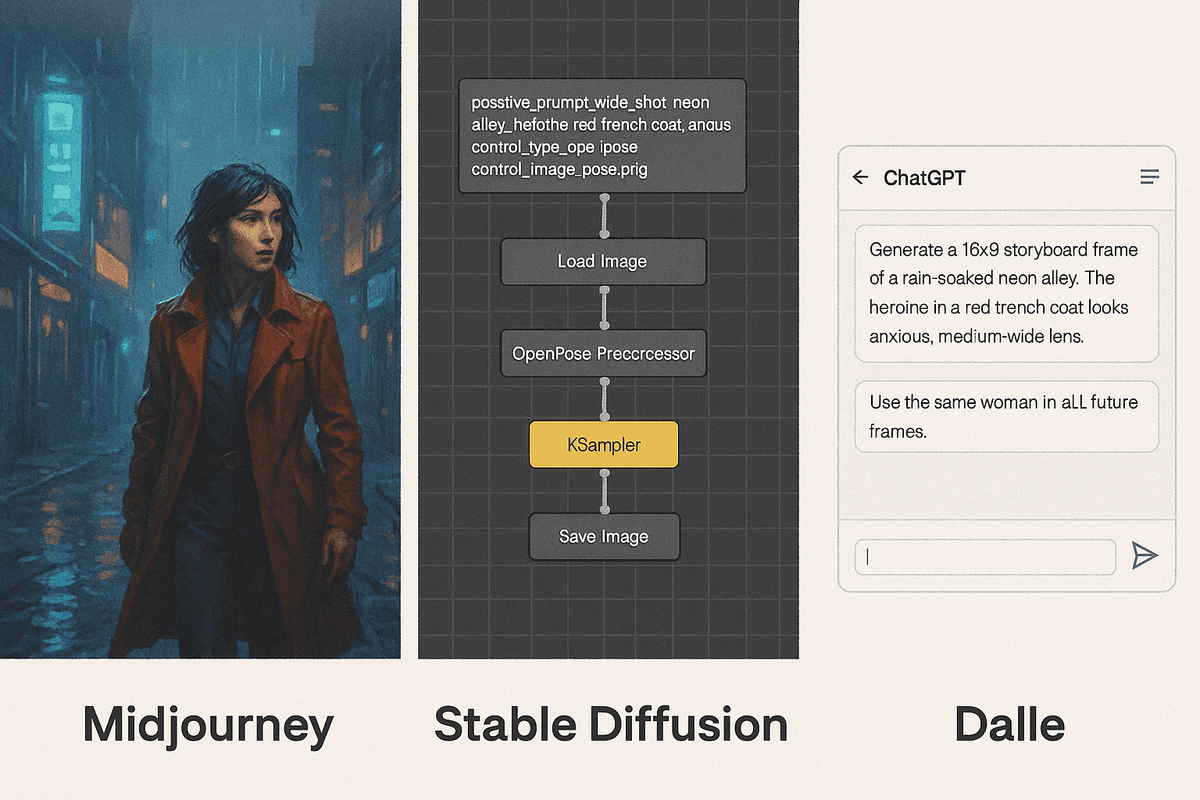Click the OpenPose Preprocessor node

tap(603, 352)
